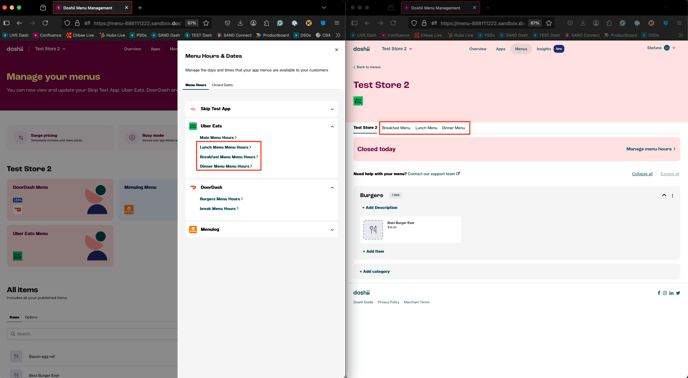The image size is (688, 378).
Task: Open Contact our support team link
Action: coord(434,174)
